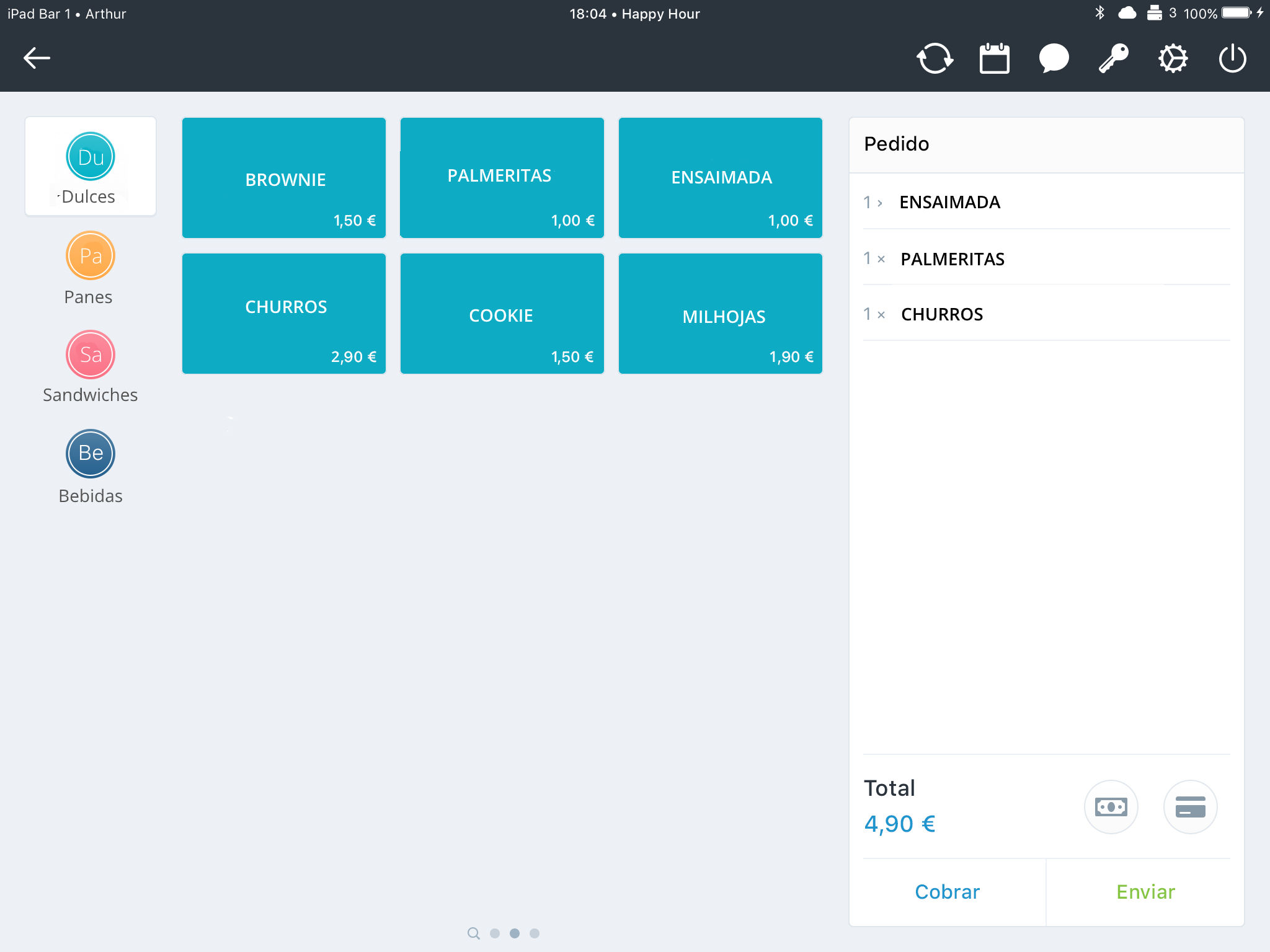Add PALMERITAS product tile

[502, 178]
